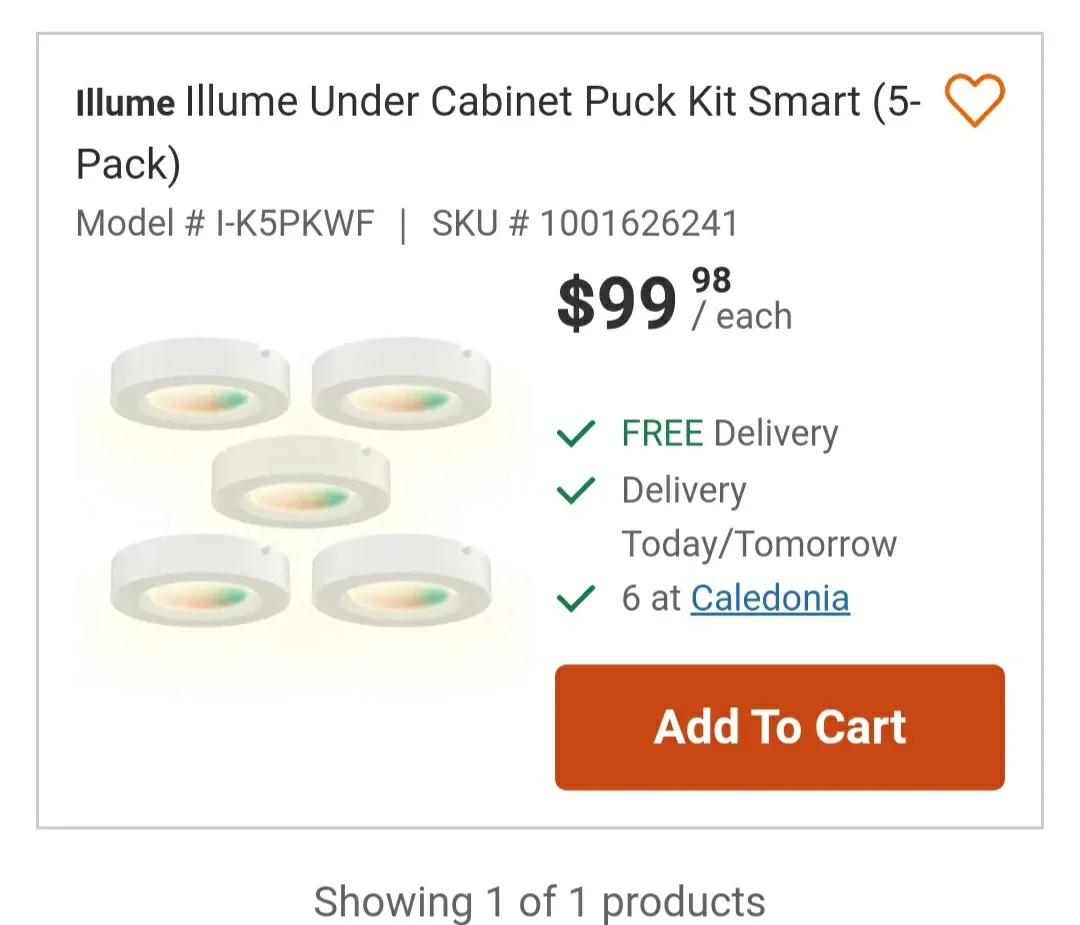
Task: Click the green checkmark beside FREE Delivery
Action: point(575,433)
